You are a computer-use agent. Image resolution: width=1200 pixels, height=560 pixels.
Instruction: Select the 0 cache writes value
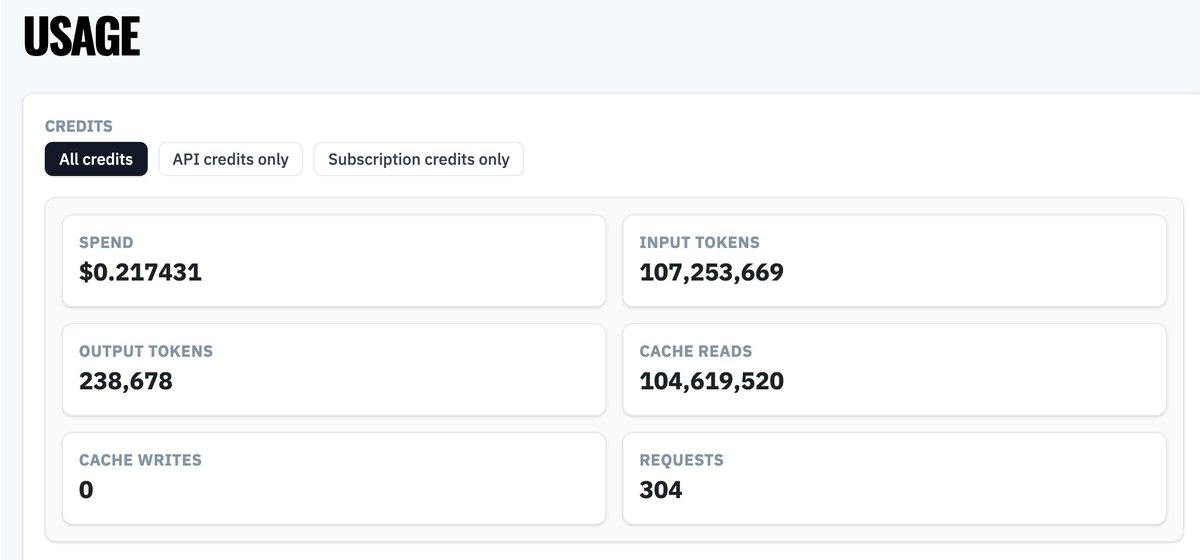(x=86, y=490)
